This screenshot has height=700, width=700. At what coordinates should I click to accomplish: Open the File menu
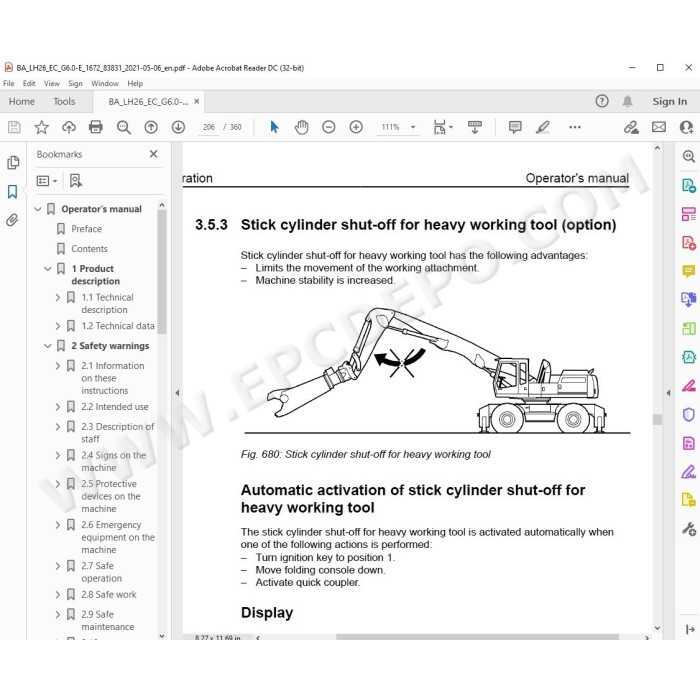8,83
